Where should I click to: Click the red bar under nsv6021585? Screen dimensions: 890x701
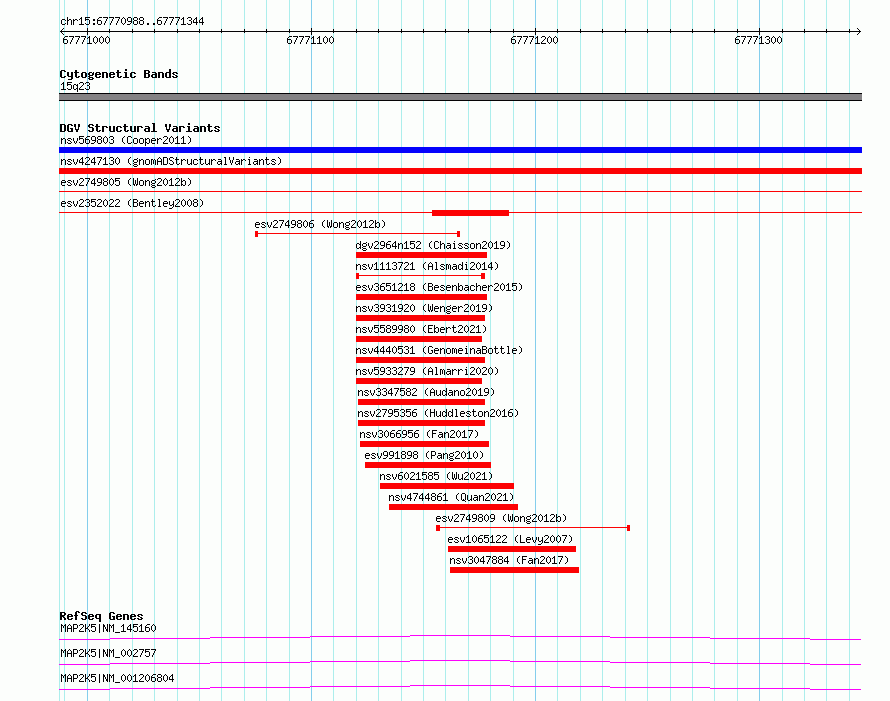(447, 486)
